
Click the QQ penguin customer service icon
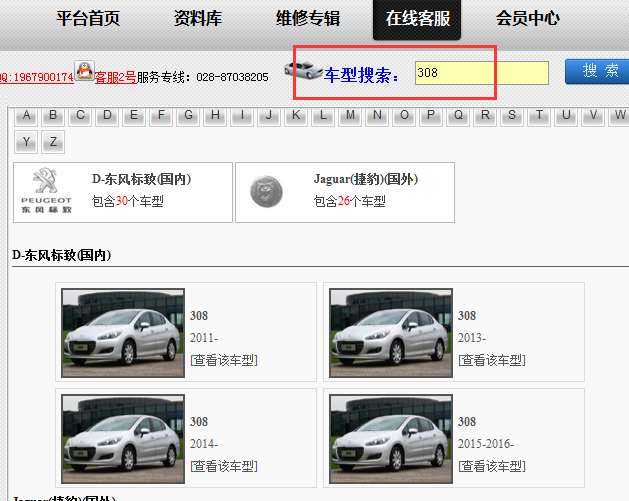tap(84, 71)
